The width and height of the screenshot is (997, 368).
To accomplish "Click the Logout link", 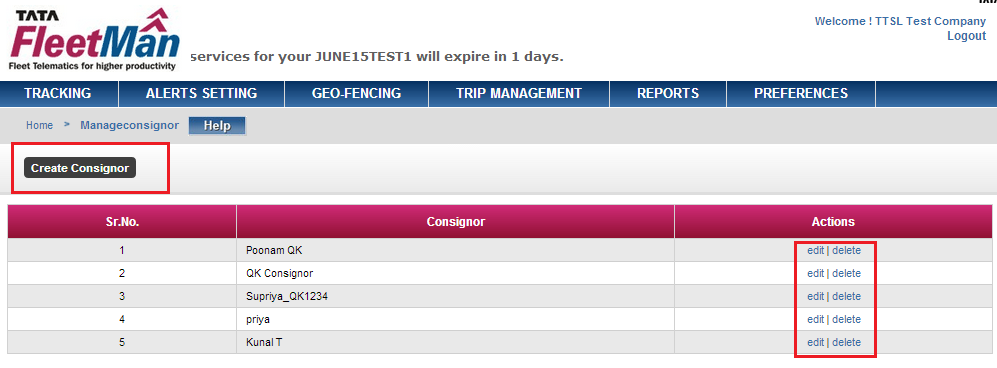I will [966, 36].
